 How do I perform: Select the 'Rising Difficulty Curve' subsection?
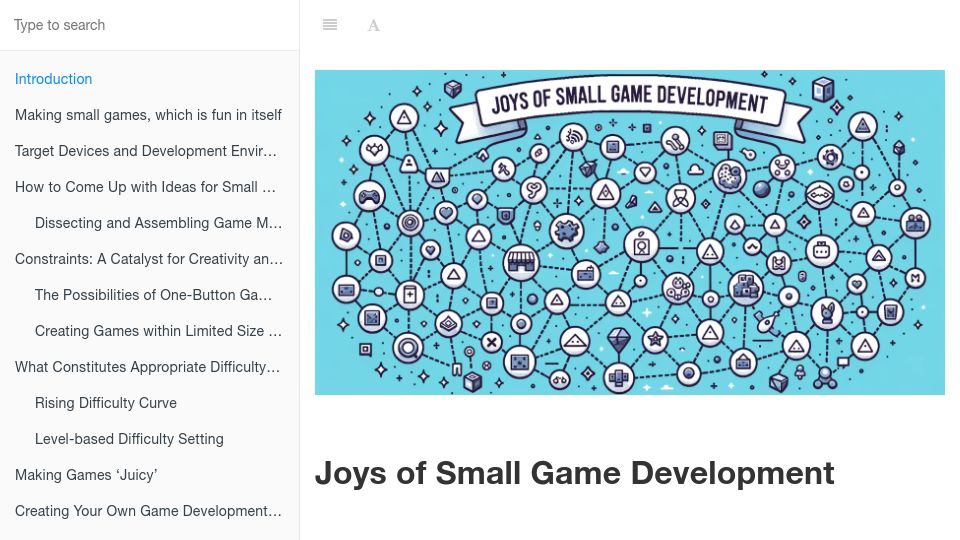coord(106,403)
